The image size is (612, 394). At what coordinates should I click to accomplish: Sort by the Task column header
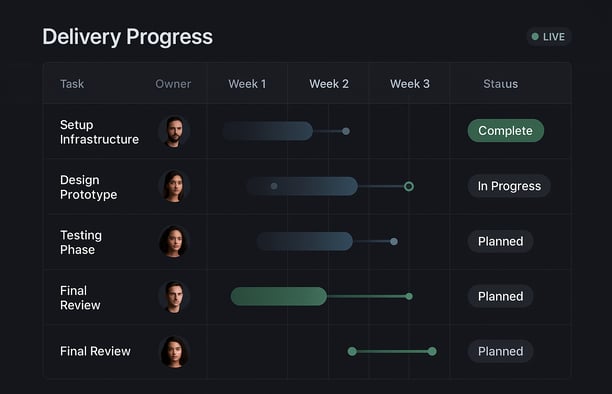72,84
